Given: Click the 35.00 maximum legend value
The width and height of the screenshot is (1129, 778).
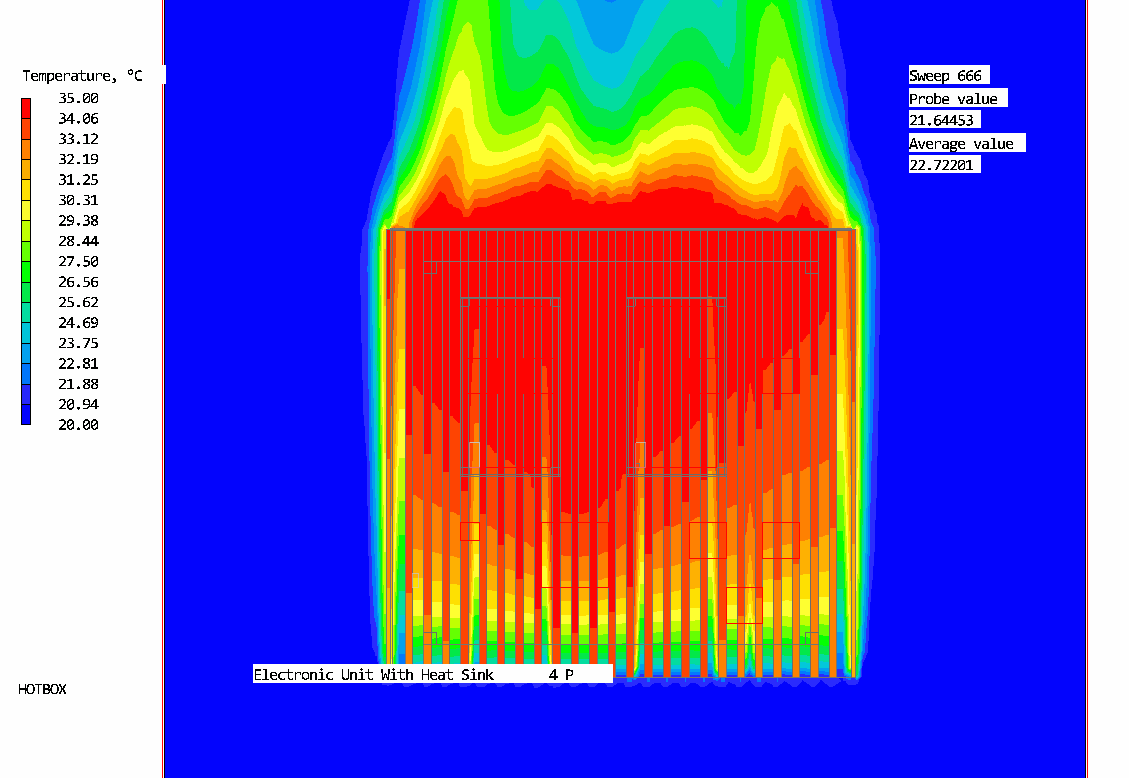Looking at the screenshot, I should [77, 98].
